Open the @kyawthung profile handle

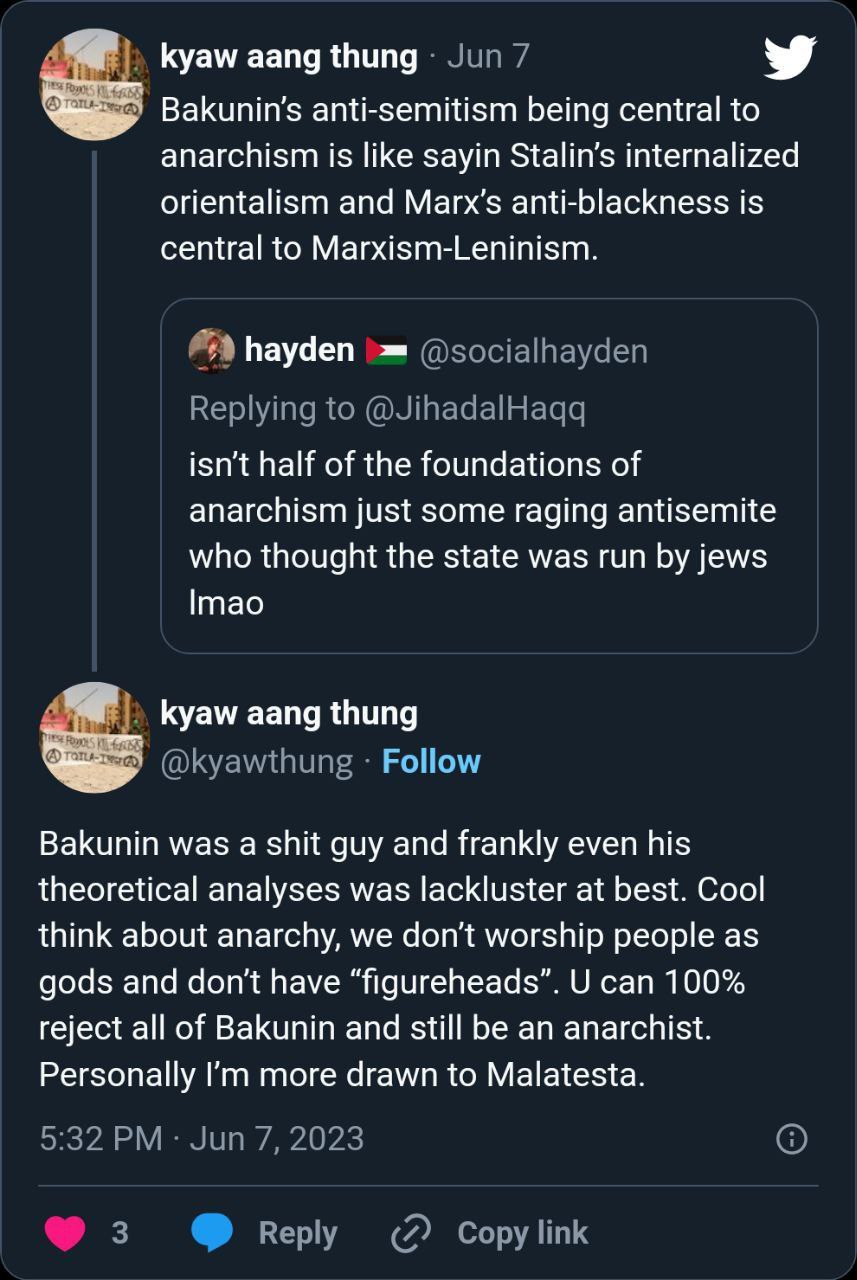(256, 761)
